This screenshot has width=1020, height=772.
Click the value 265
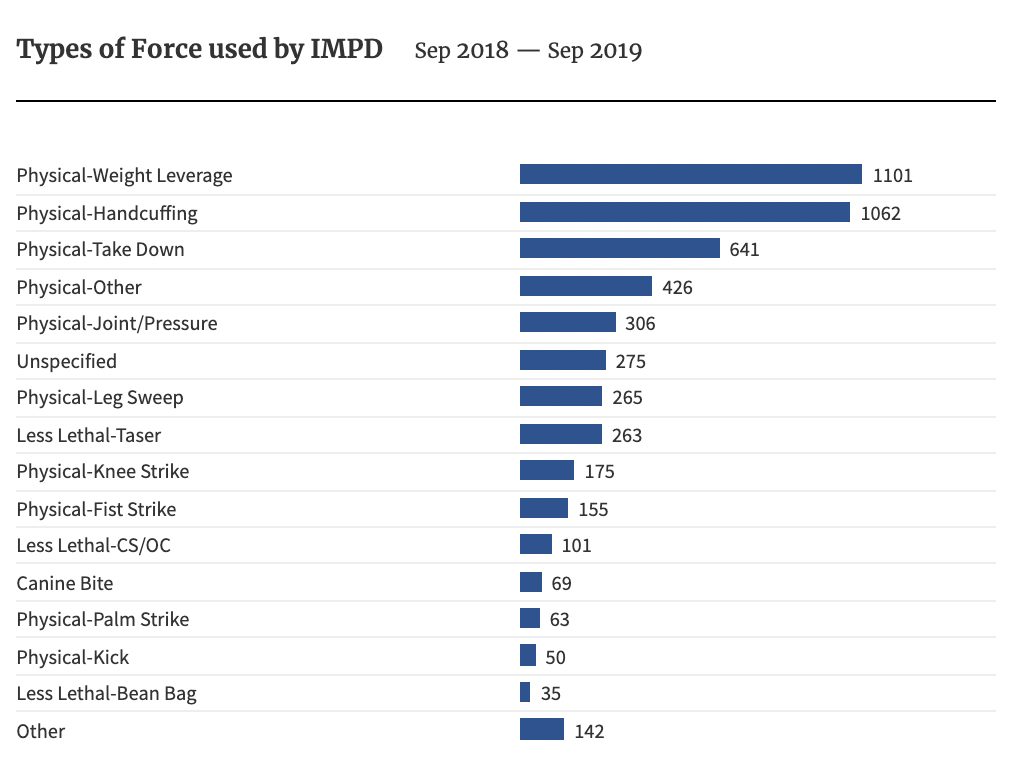[627, 397]
